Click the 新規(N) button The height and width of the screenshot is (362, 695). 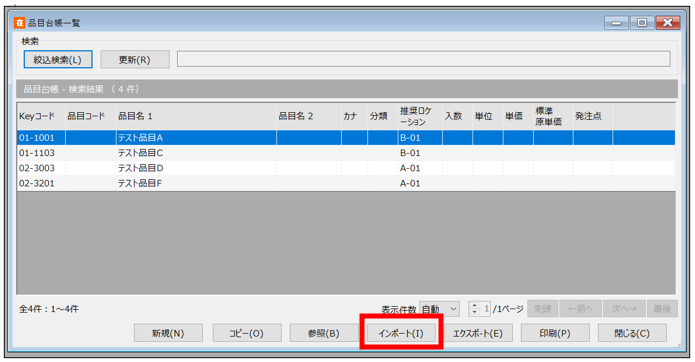(168, 333)
